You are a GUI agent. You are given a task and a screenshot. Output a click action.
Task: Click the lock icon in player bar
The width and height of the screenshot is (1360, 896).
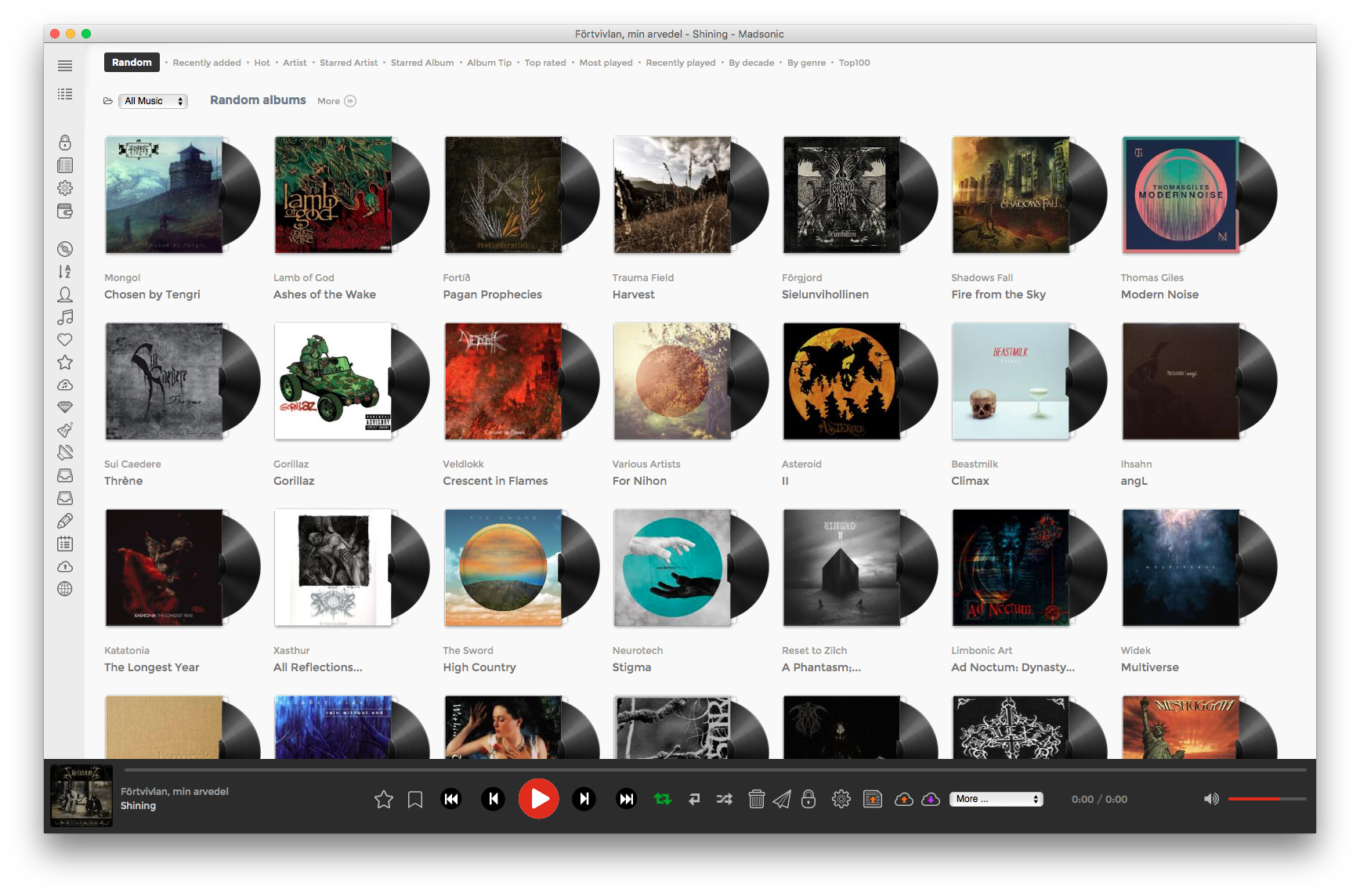[808, 799]
